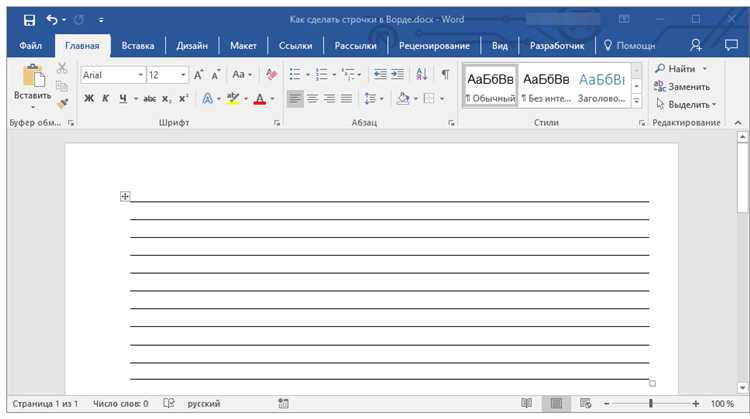Click Найти to search the document

pos(675,69)
